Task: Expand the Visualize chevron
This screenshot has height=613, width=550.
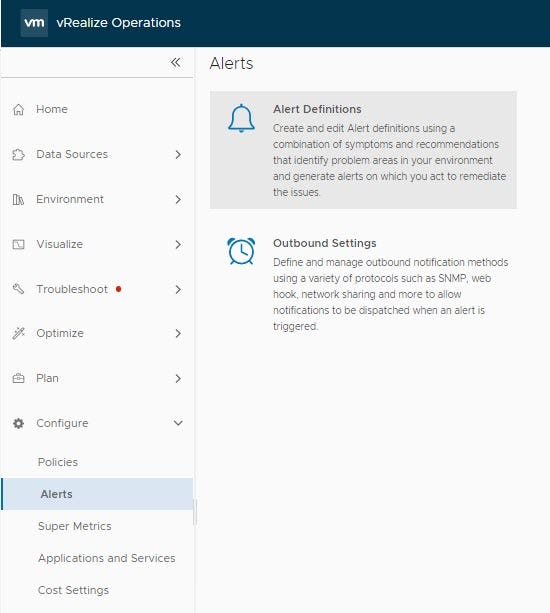Action: [178, 244]
